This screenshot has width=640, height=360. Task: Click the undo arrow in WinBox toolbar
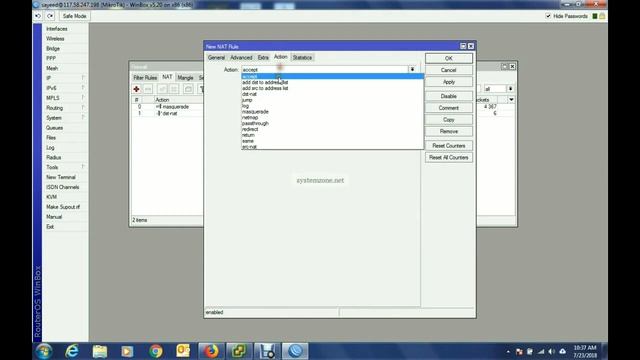pyautogui.click(x=38, y=16)
